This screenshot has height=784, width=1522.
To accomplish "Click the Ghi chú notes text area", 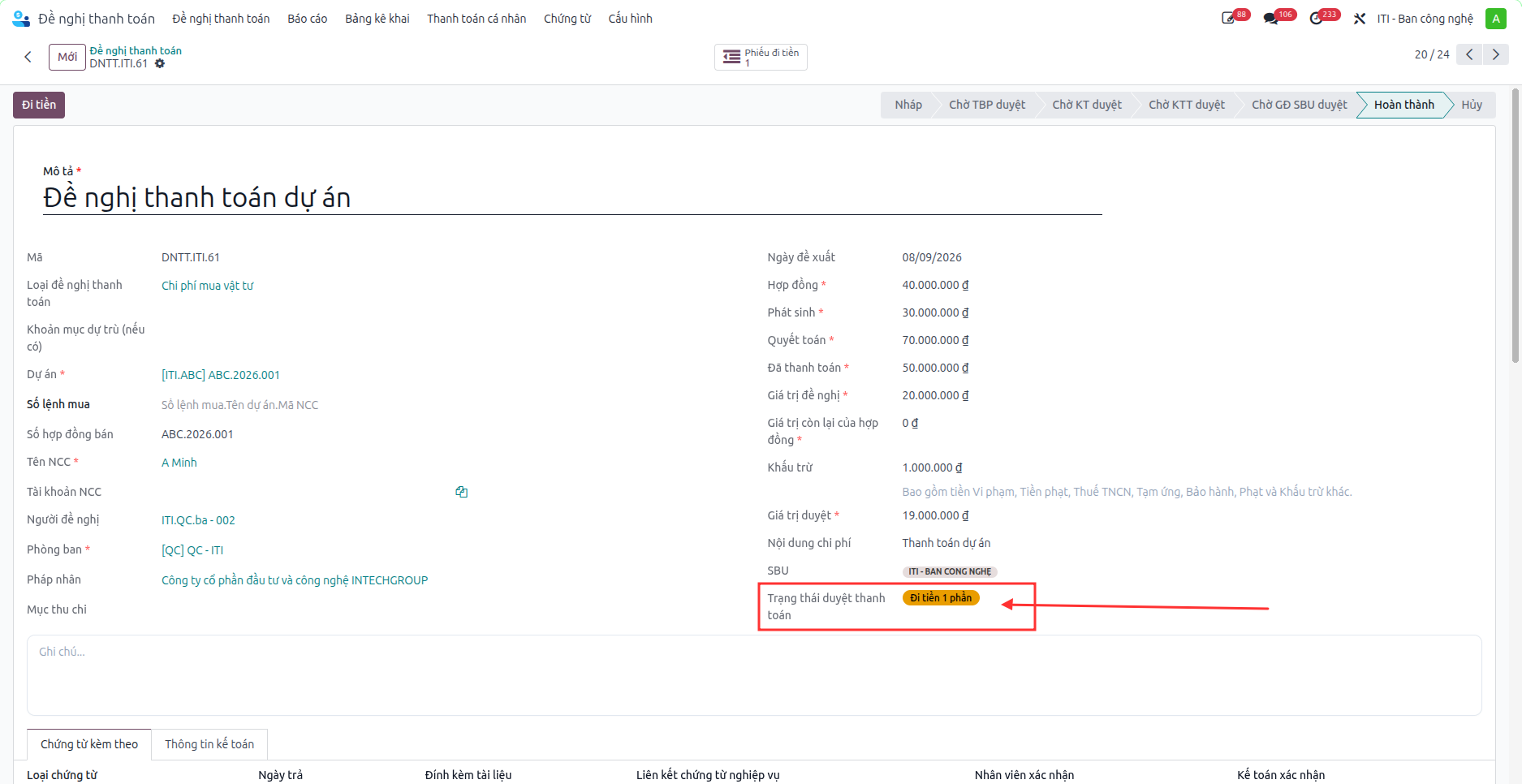I will [x=754, y=675].
